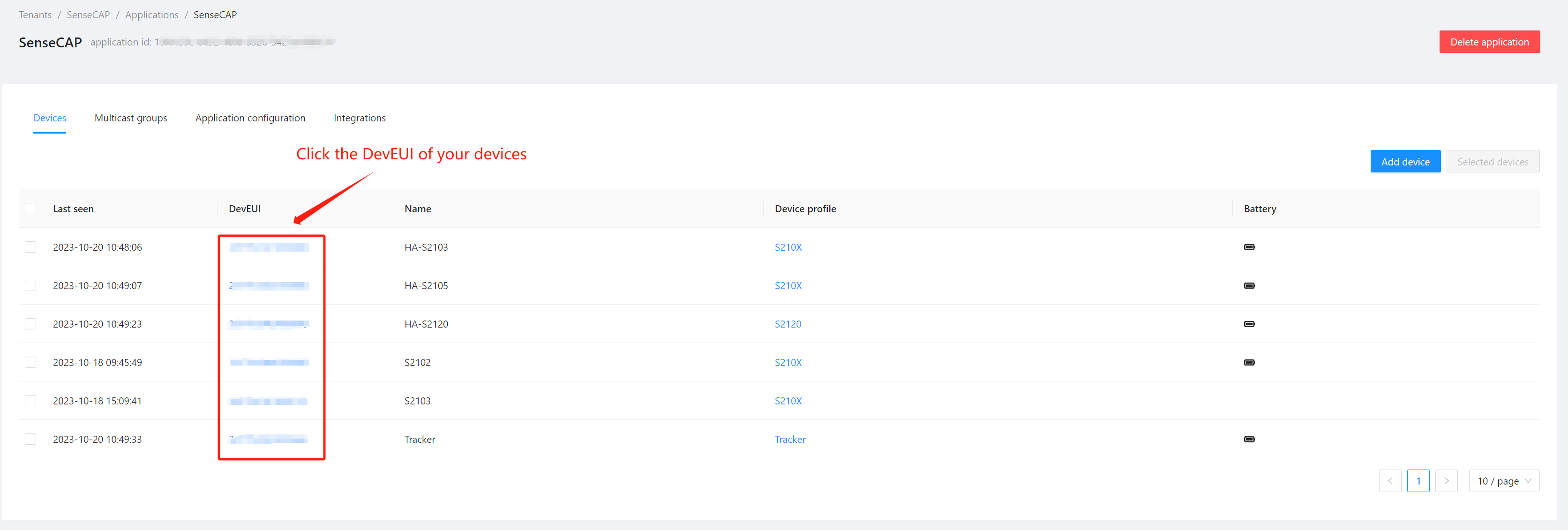The height and width of the screenshot is (530, 1568).
Task: Click the battery icon in the Tracker row
Action: (x=1249, y=439)
